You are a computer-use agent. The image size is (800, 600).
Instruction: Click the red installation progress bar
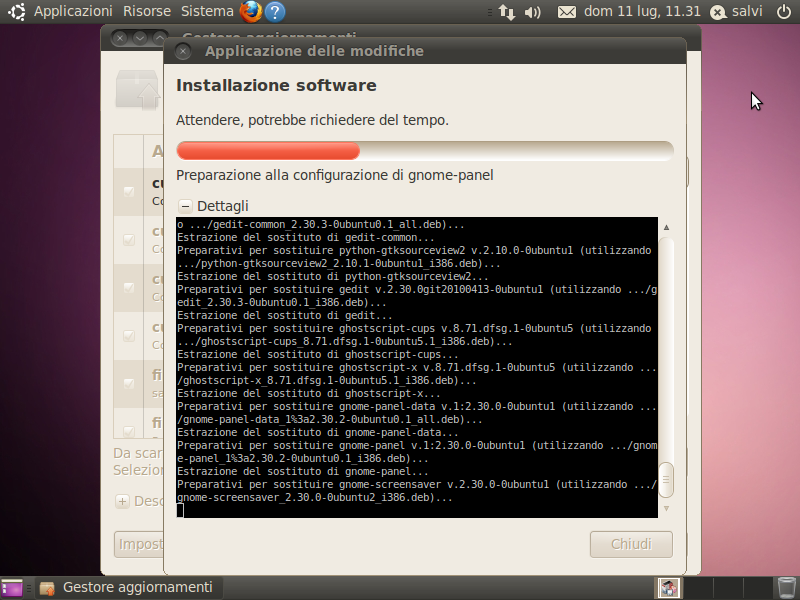coord(268,151)
